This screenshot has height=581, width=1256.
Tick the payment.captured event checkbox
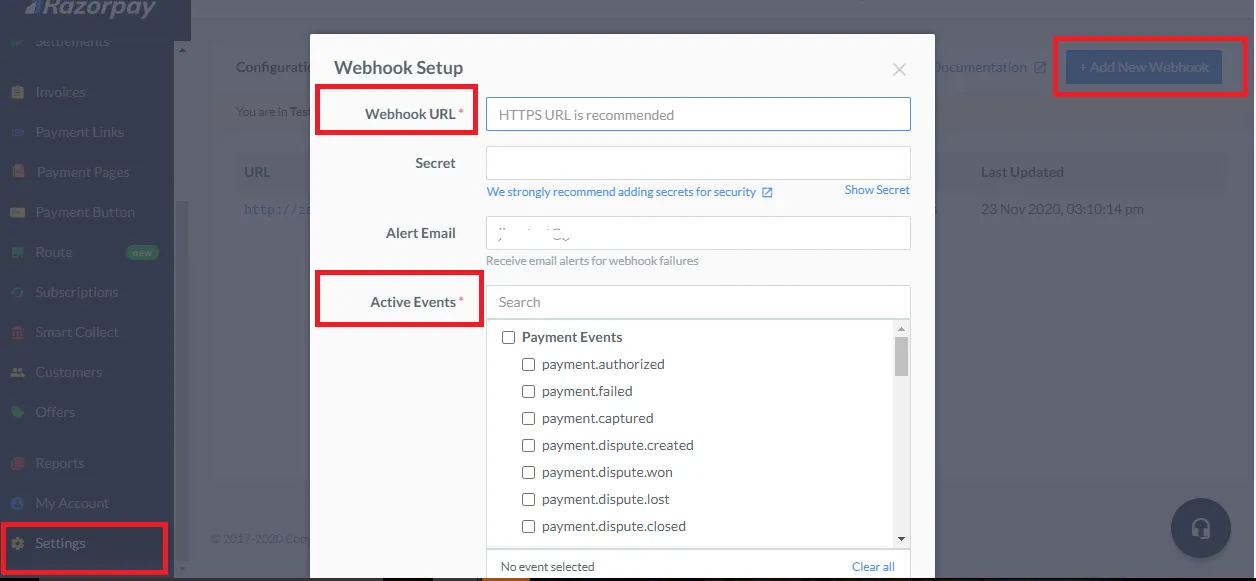pyautogui.click(x=529, y=419)
